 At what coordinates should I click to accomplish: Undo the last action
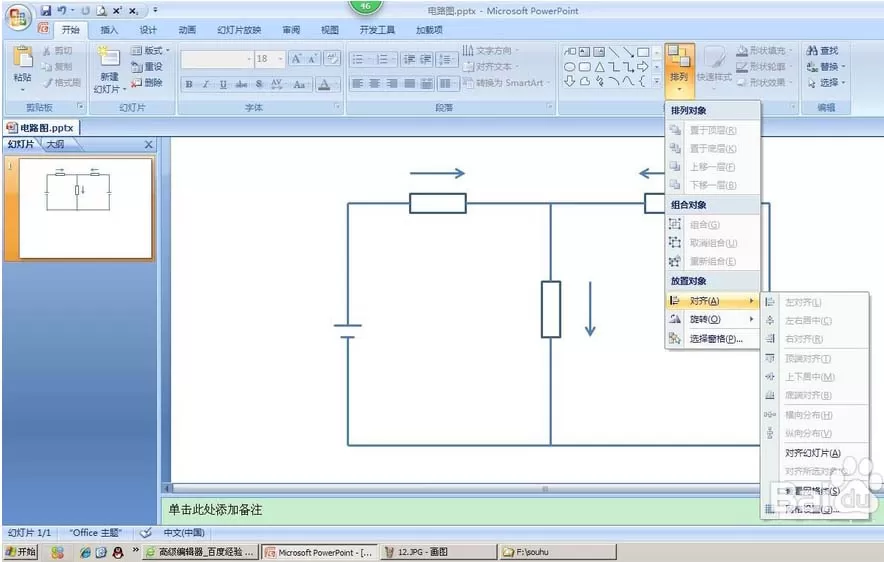click(62, 10)
